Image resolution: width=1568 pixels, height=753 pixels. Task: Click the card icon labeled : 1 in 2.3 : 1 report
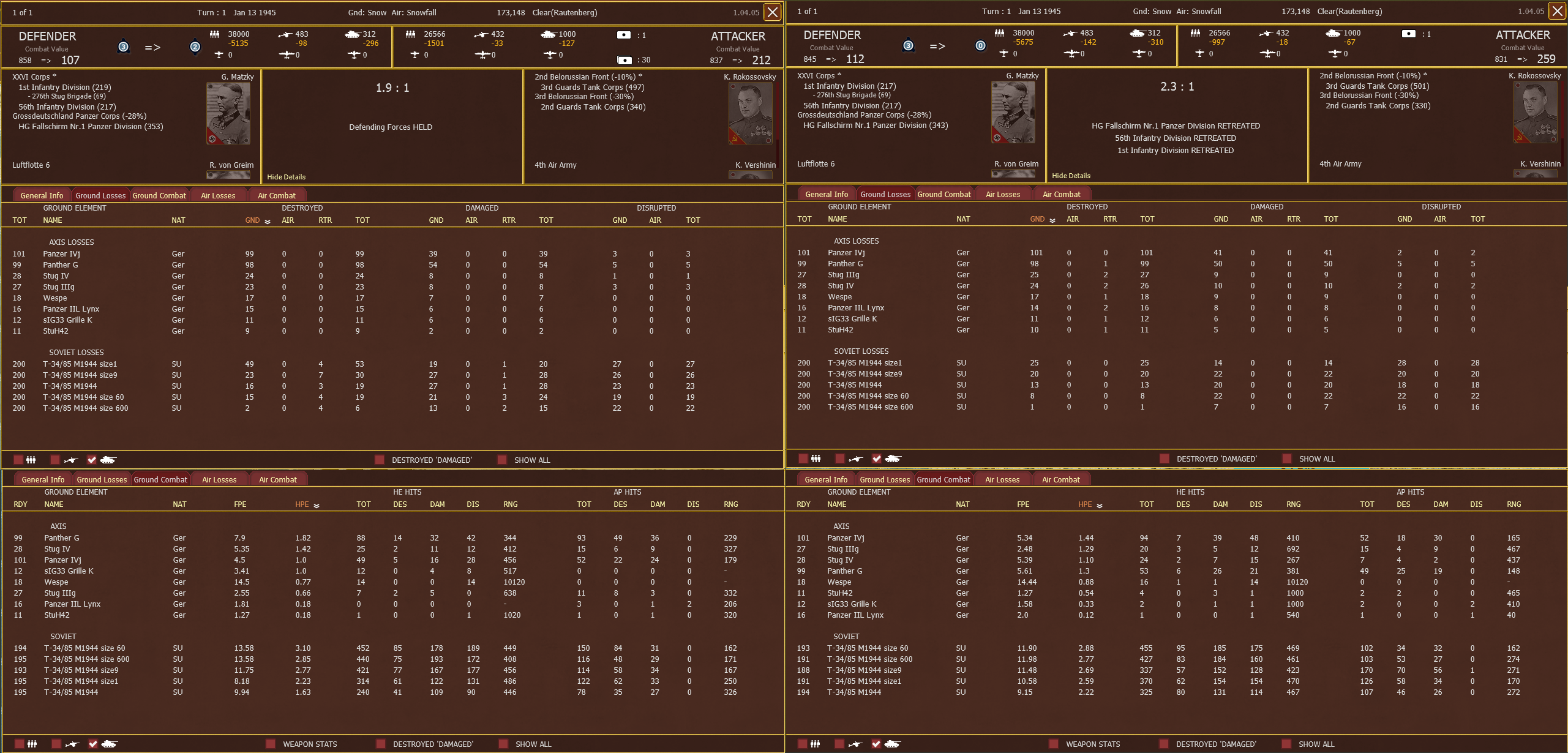tap(1409, 34)
